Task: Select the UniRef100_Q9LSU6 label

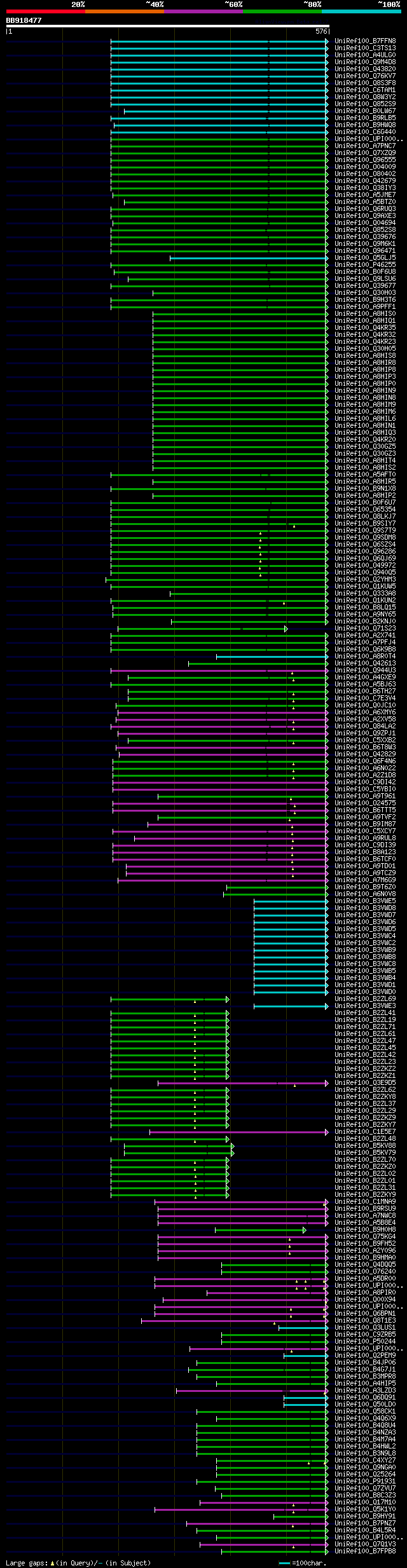Action: tap(365, 278)
